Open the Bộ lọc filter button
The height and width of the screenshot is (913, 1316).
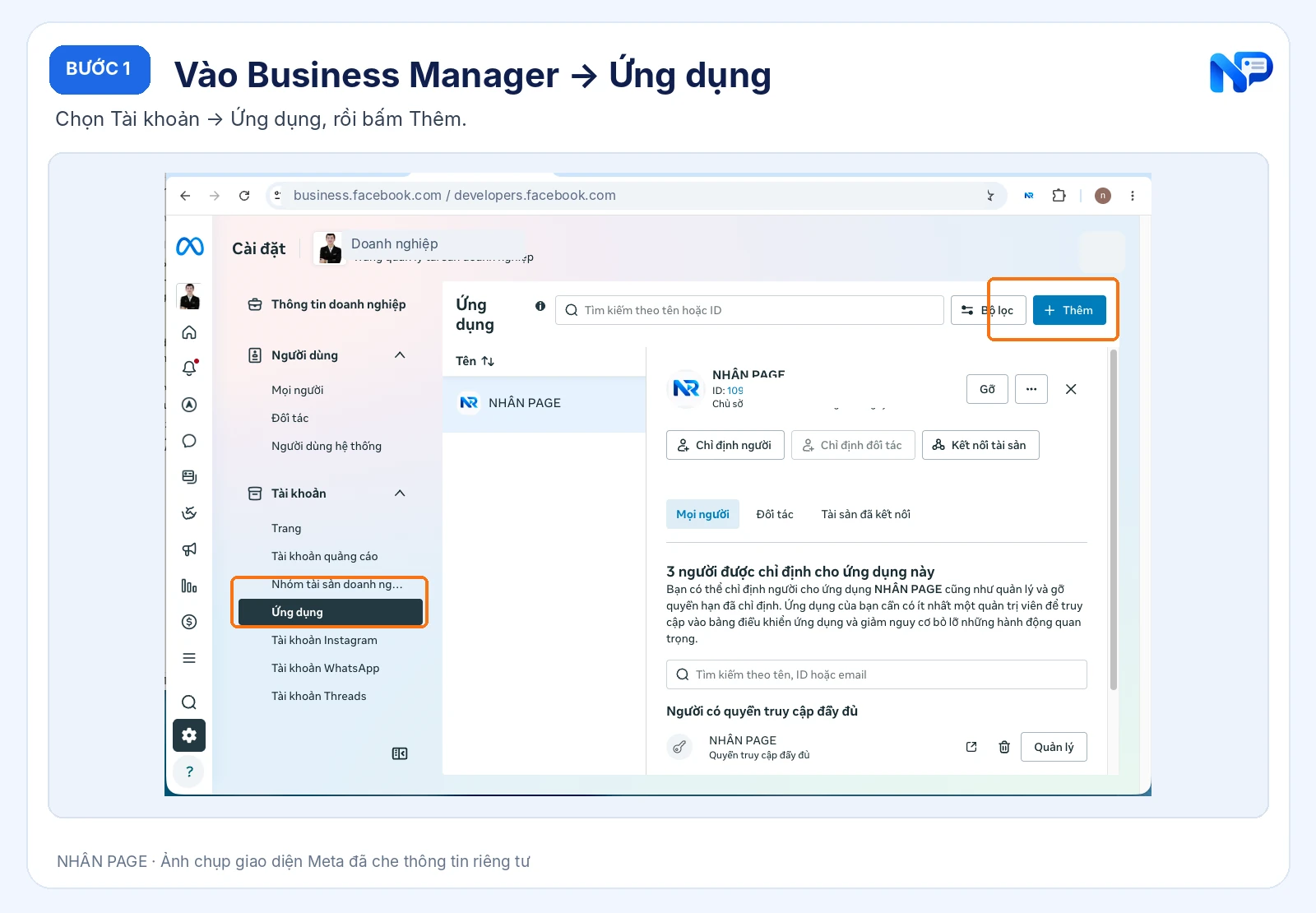click(989, 310)
